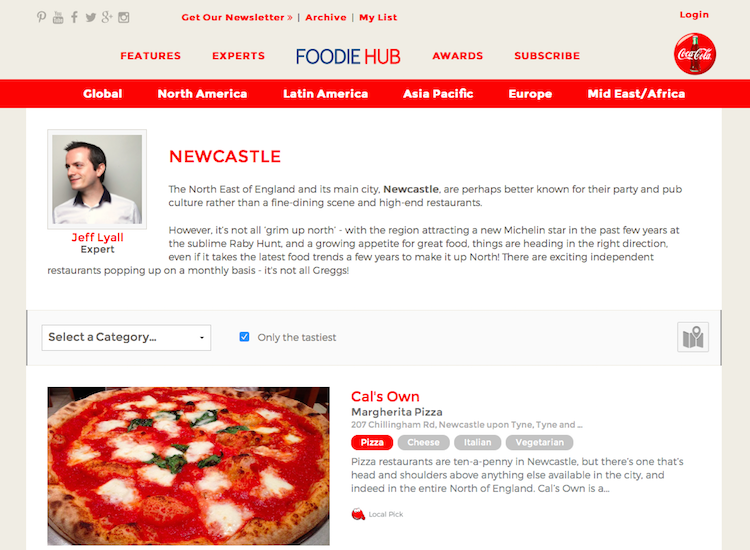Screen dimensions: 750x550
Task: Open Jeff Lyall expert profile photo
Action: (97, 179)
